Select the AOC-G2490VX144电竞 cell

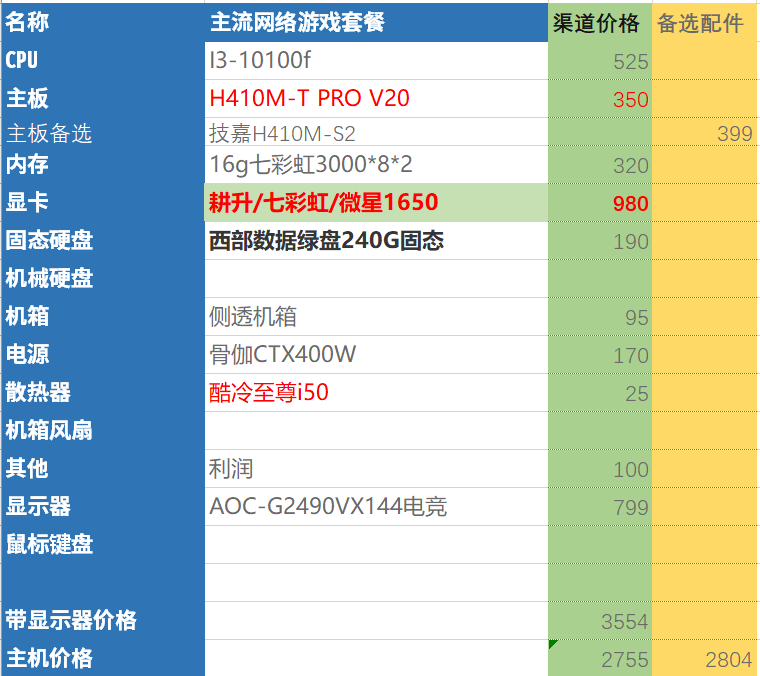click(x=376, y=506)
